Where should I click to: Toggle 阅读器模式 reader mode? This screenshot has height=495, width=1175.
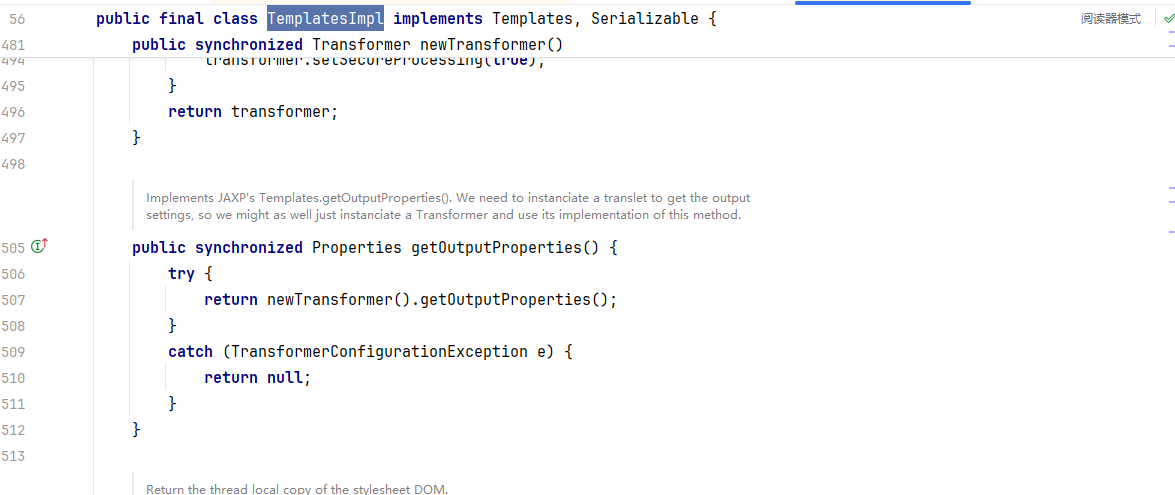pos(1110,19)
